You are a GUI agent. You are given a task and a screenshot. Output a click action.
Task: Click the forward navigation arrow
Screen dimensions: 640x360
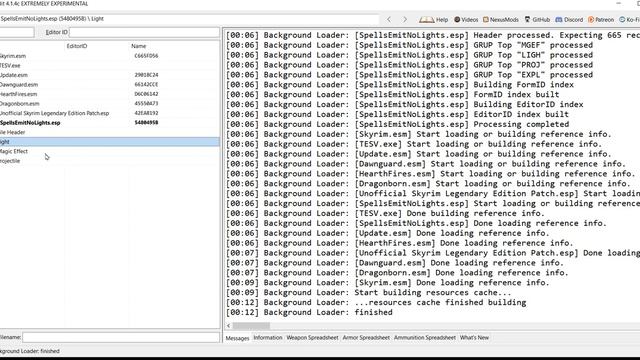404,19
